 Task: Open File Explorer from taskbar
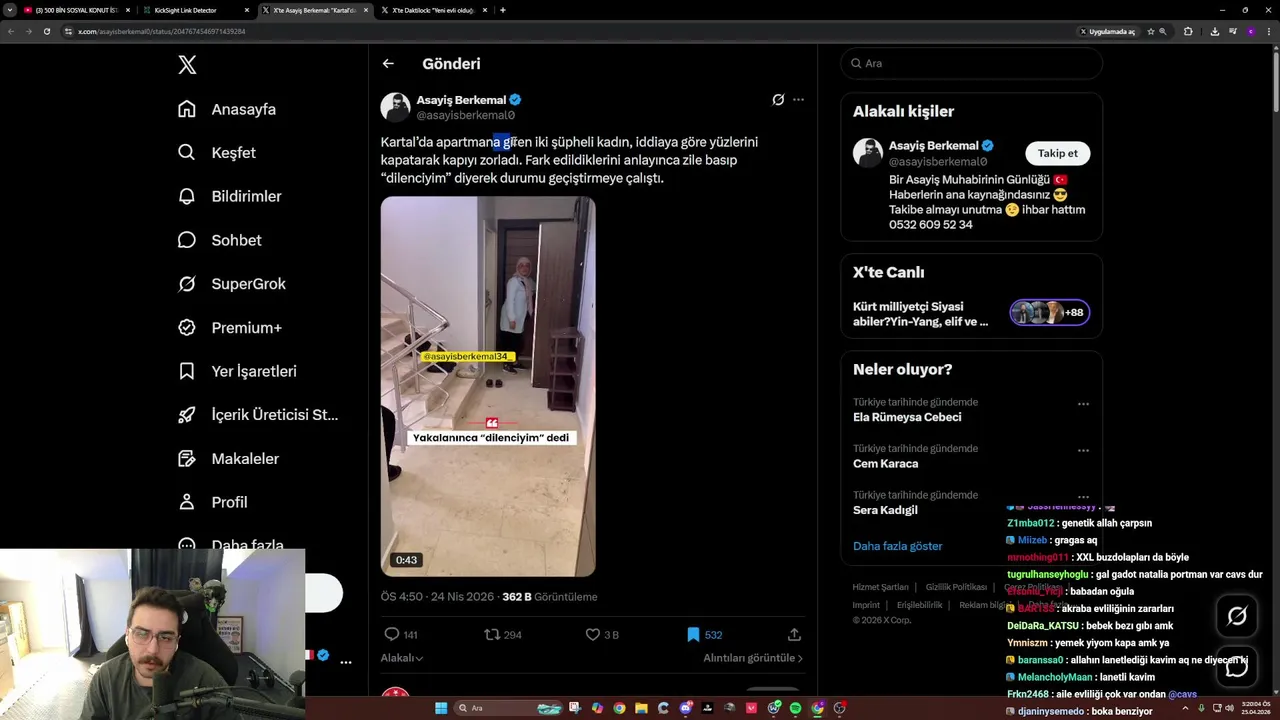pos(641,708)
